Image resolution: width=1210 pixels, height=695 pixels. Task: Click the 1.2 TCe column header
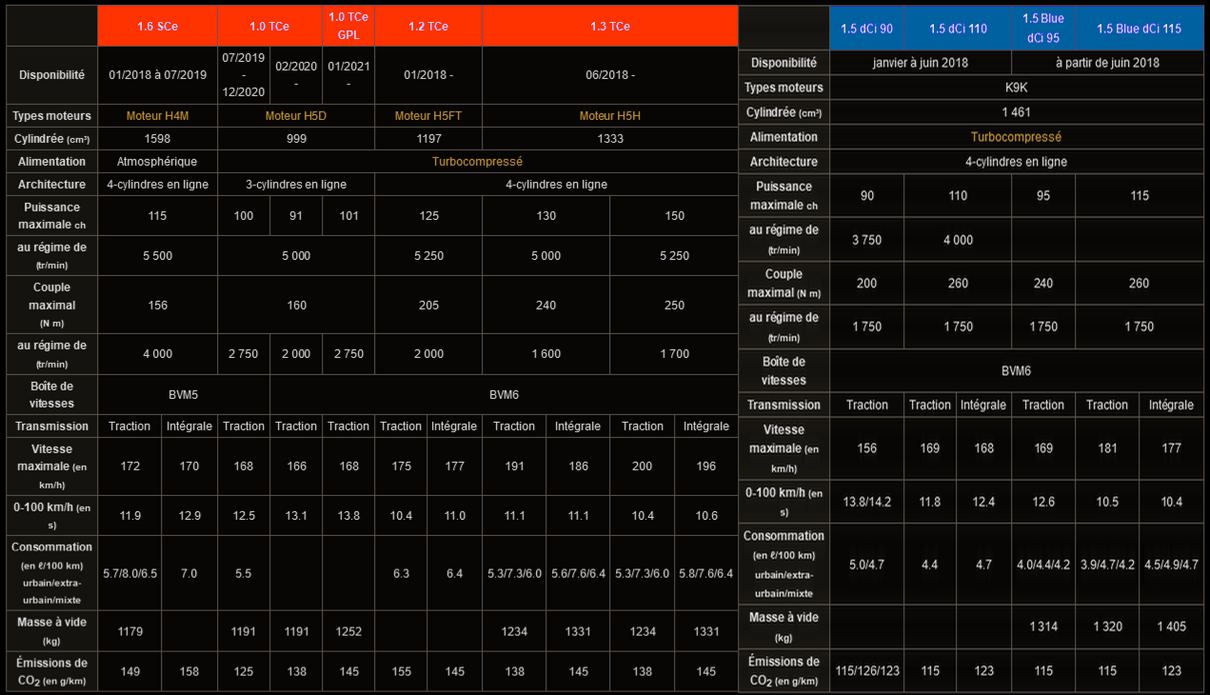(428, 27)
